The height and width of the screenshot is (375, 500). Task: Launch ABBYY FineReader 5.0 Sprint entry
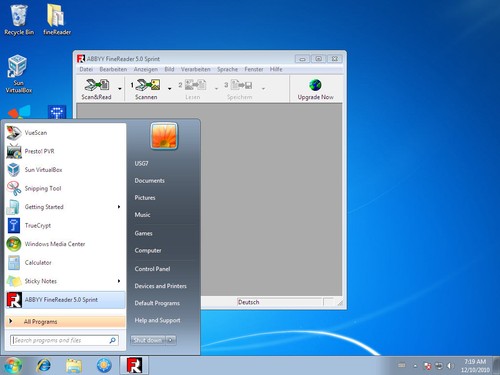click(x=65, y=300)
